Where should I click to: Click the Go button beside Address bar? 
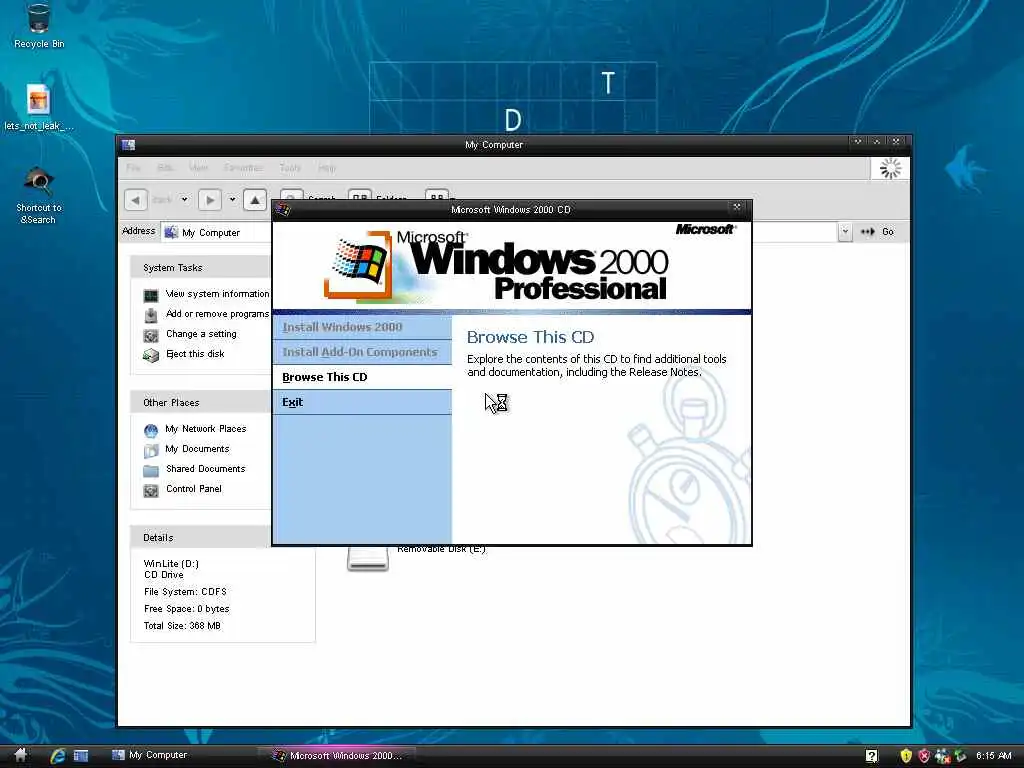(878, 232)
